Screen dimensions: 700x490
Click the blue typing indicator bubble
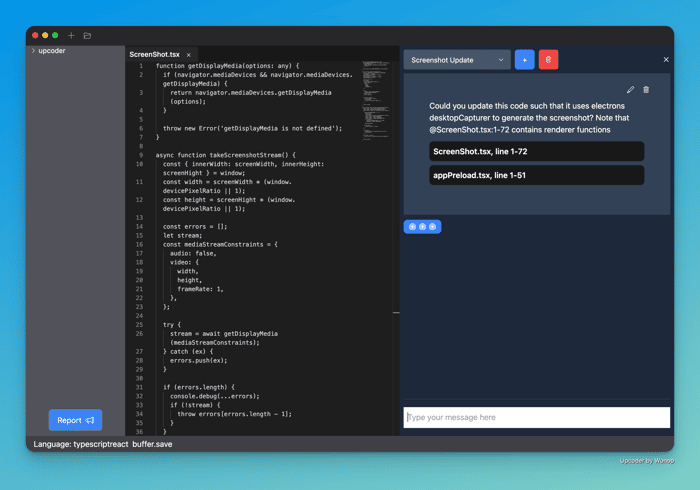[422, 227]
